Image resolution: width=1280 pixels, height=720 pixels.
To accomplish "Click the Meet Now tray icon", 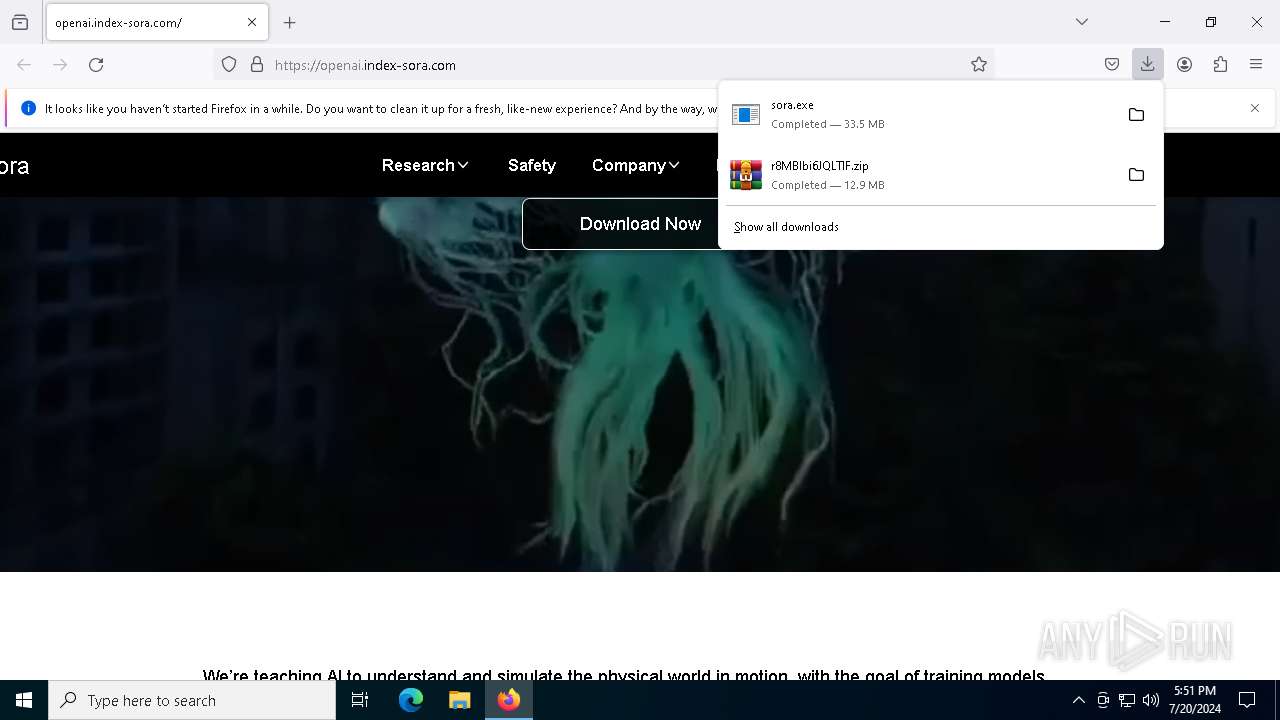I will click(1103, 700).
